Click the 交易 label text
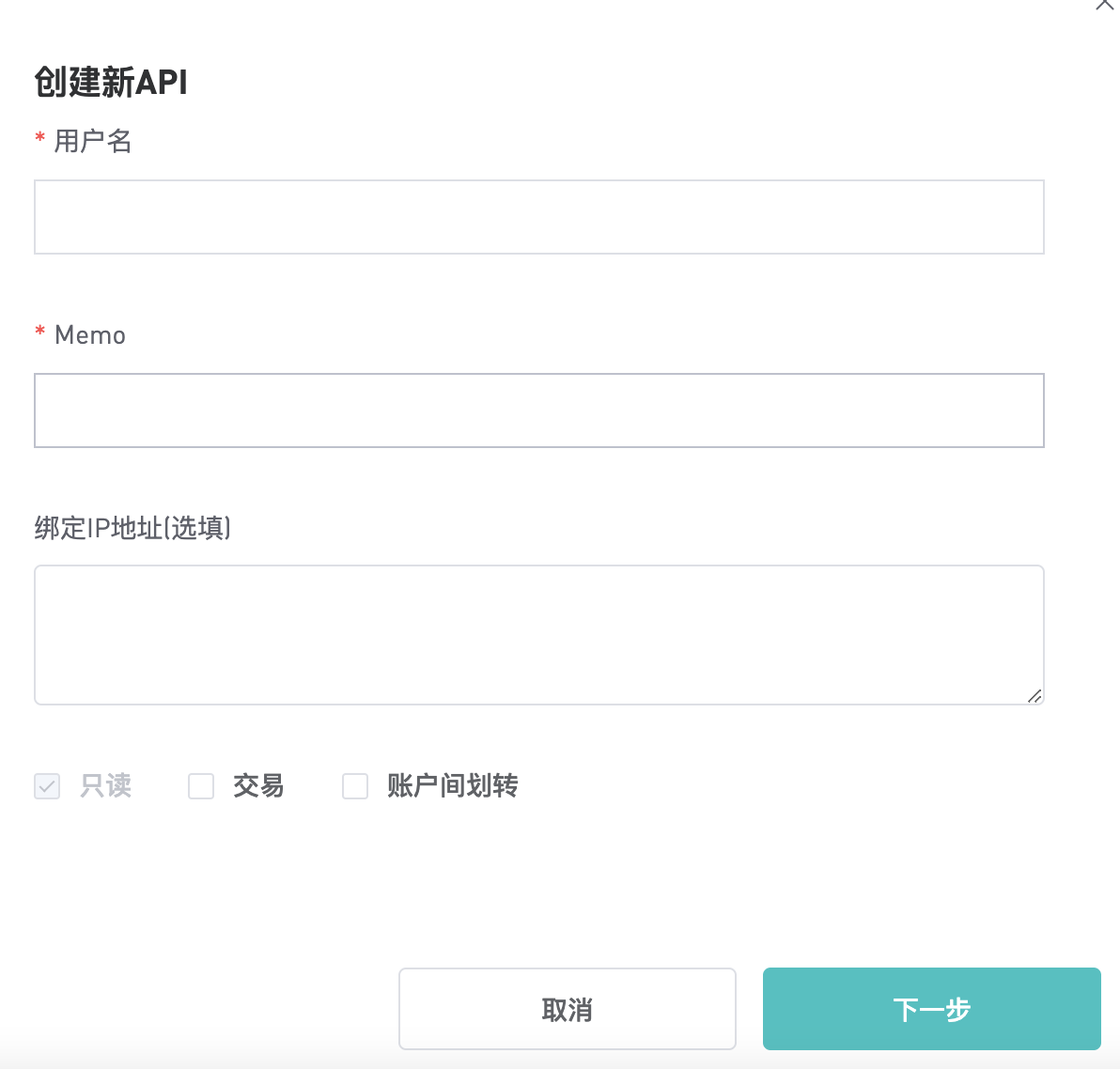 [x=258, y=786]
